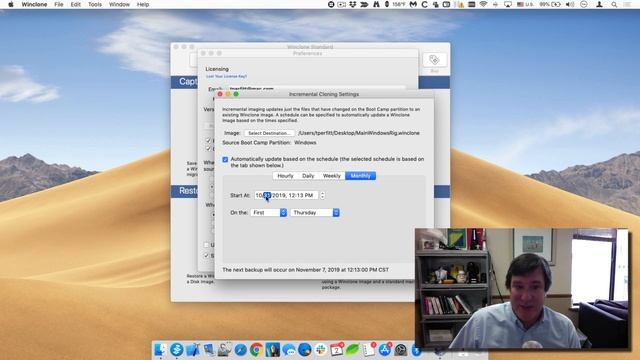Open Slack from the dock
The width and height of the screenshot is (640, 360).
click(320, 350)
